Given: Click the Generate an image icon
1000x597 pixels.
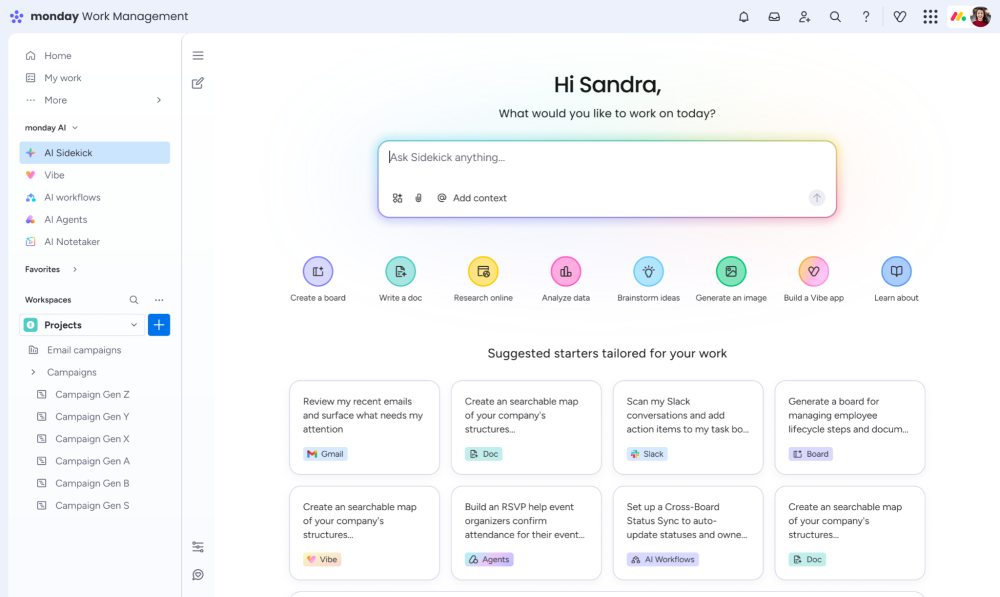Looking at the screenshot, I should pos(731,271).
